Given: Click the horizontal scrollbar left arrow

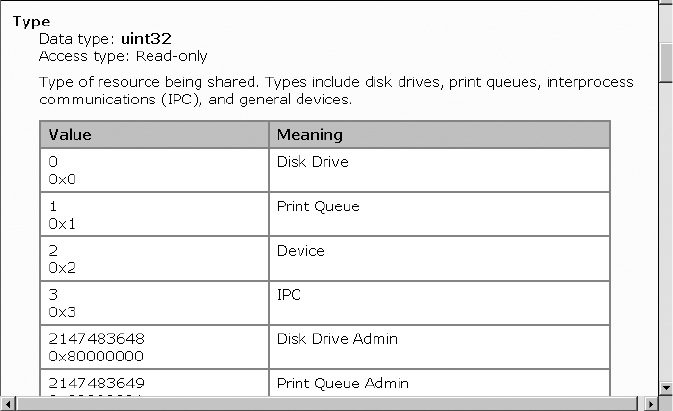Looking at the screenshot, I should (7, 404).
